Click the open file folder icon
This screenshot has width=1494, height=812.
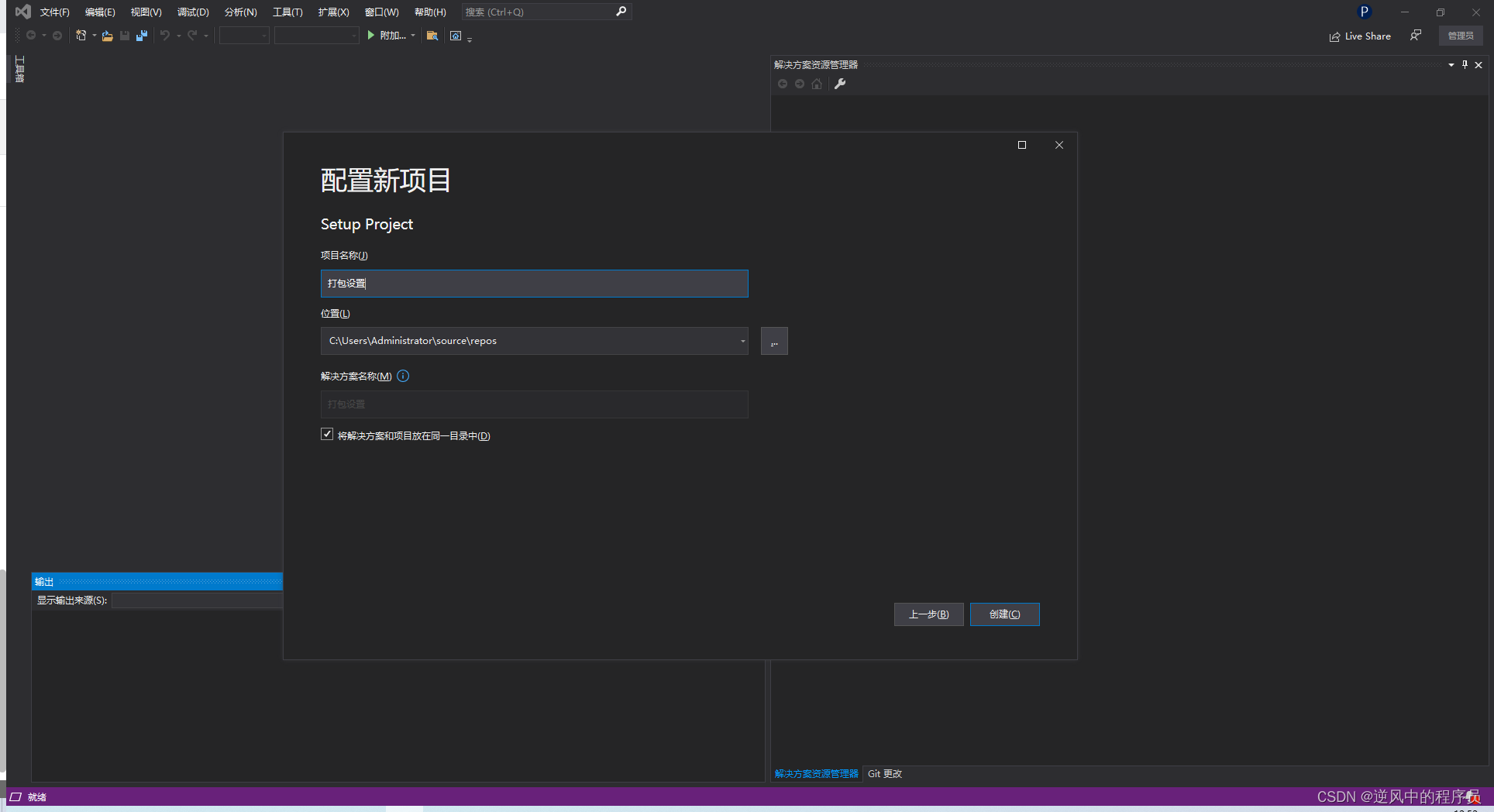click(x=108, y=36)
